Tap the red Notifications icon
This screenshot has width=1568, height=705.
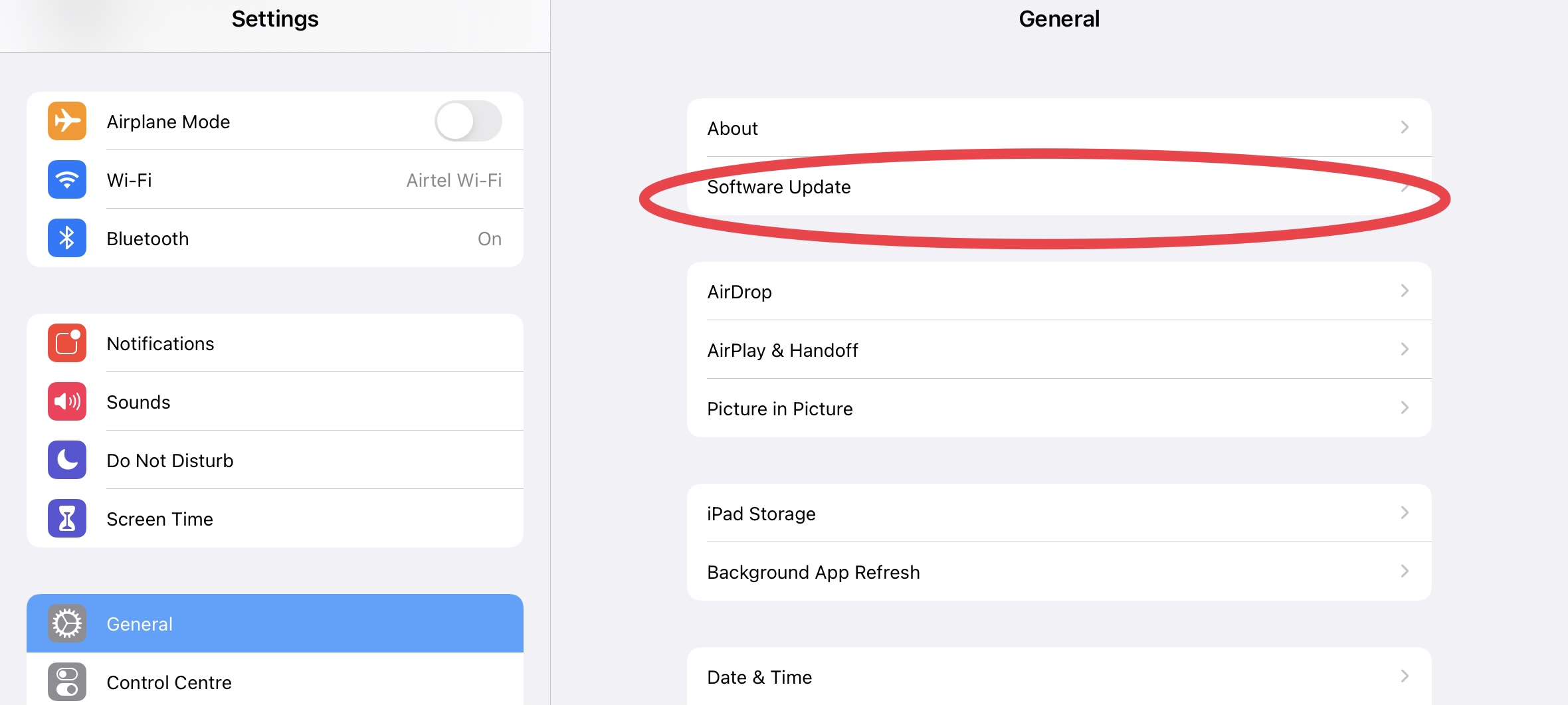pyautogui.click(x=67, y=343)
